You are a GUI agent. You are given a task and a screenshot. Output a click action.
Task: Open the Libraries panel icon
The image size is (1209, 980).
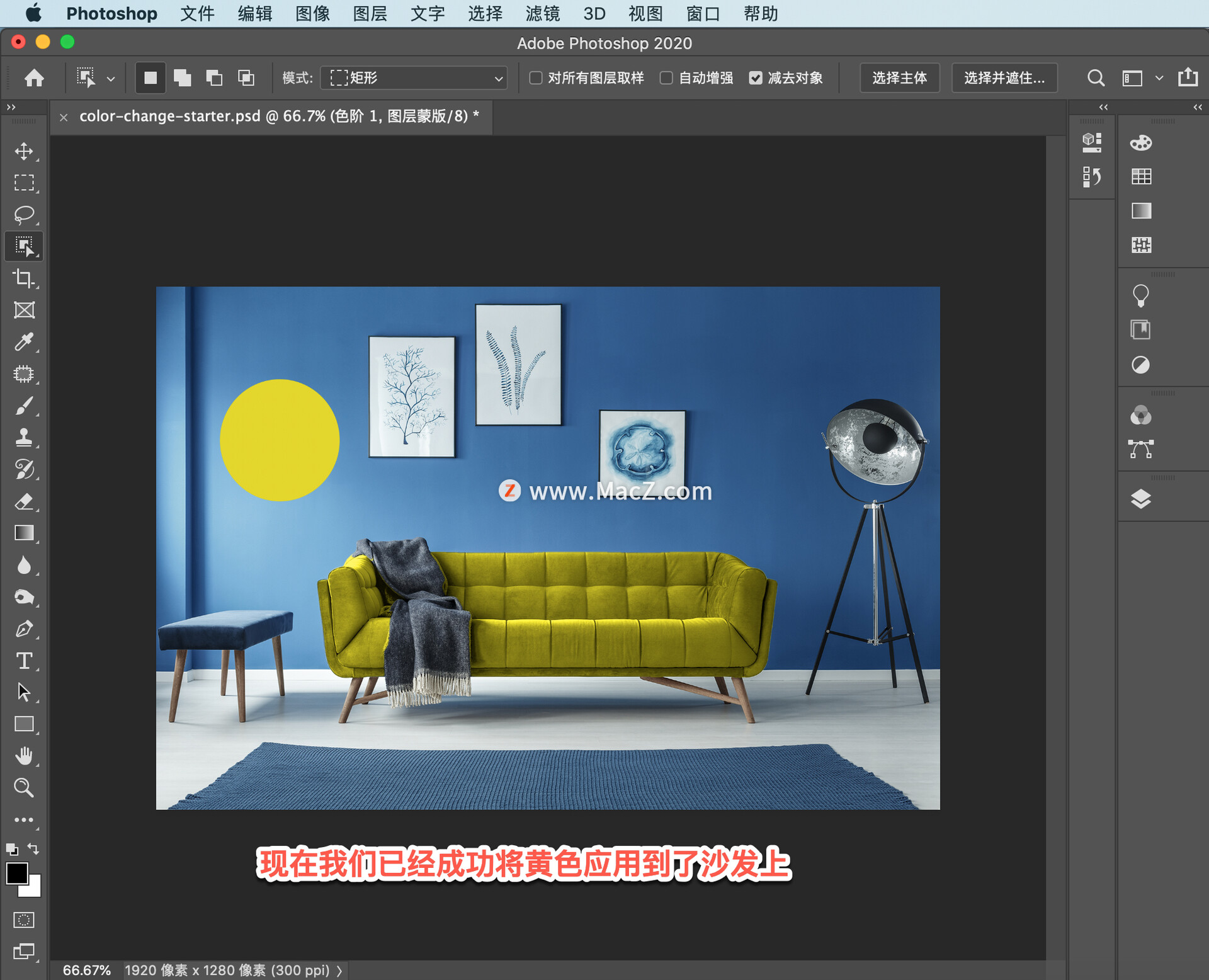tap(1140, 330)
